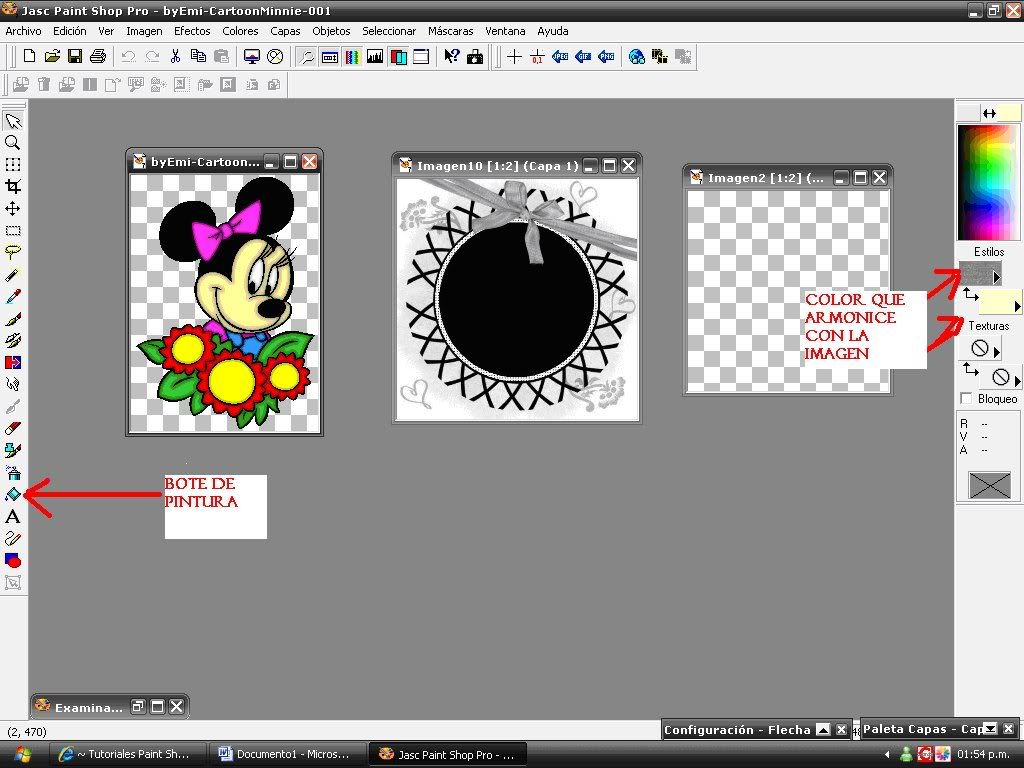1024x768 pixels.
Task: Select the Preset Shapes tool
Action: 13,560
